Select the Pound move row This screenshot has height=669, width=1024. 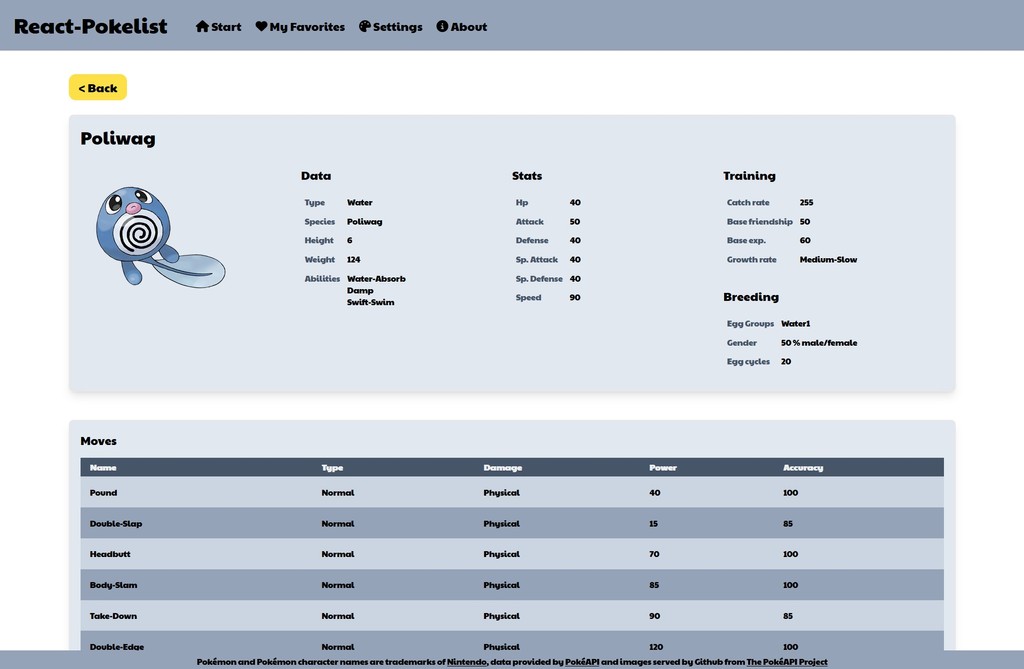(x=511, y=493)
